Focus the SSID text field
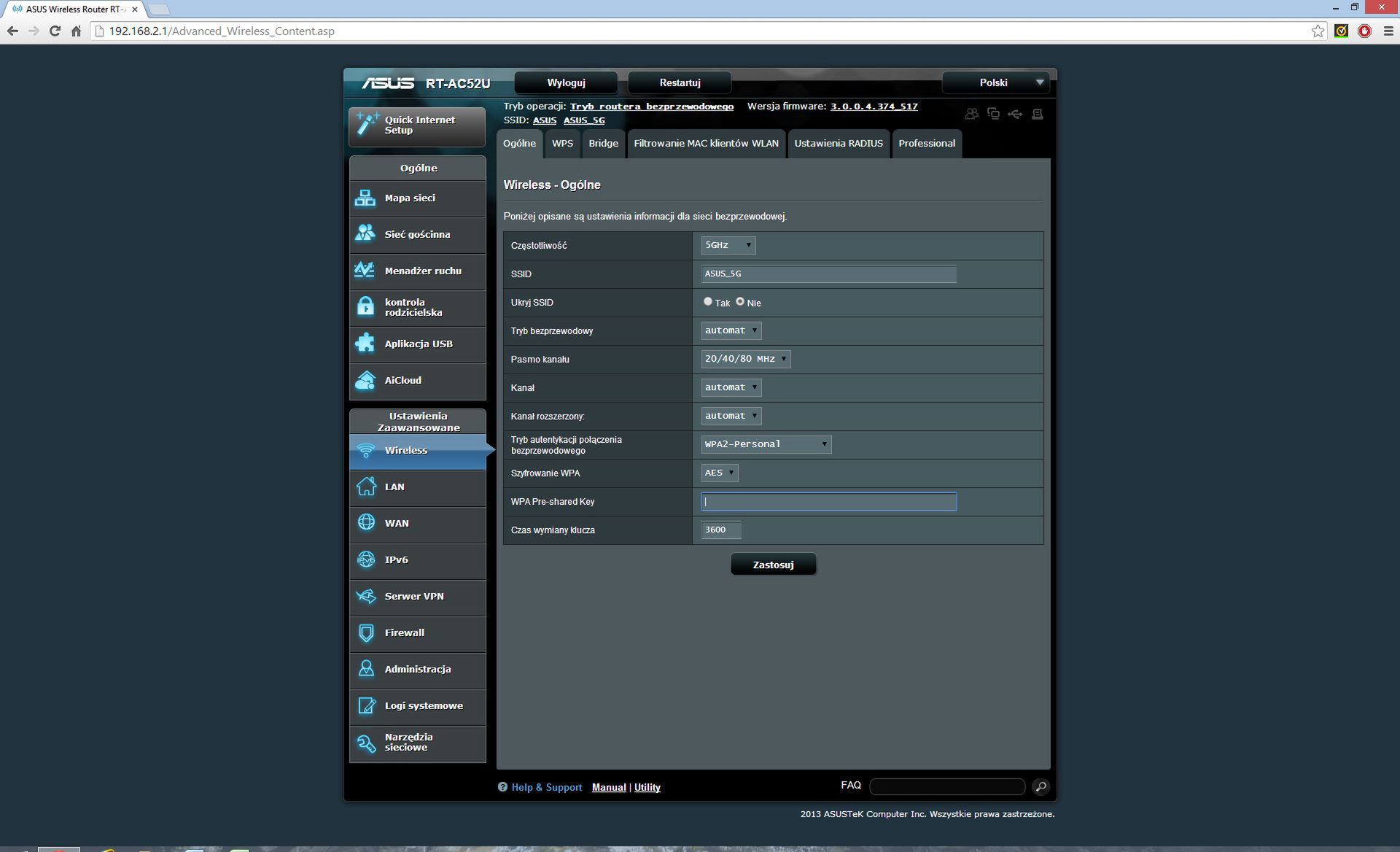Image resolution: width=1400 pixels, height=852 pixels. pos(828,274)
